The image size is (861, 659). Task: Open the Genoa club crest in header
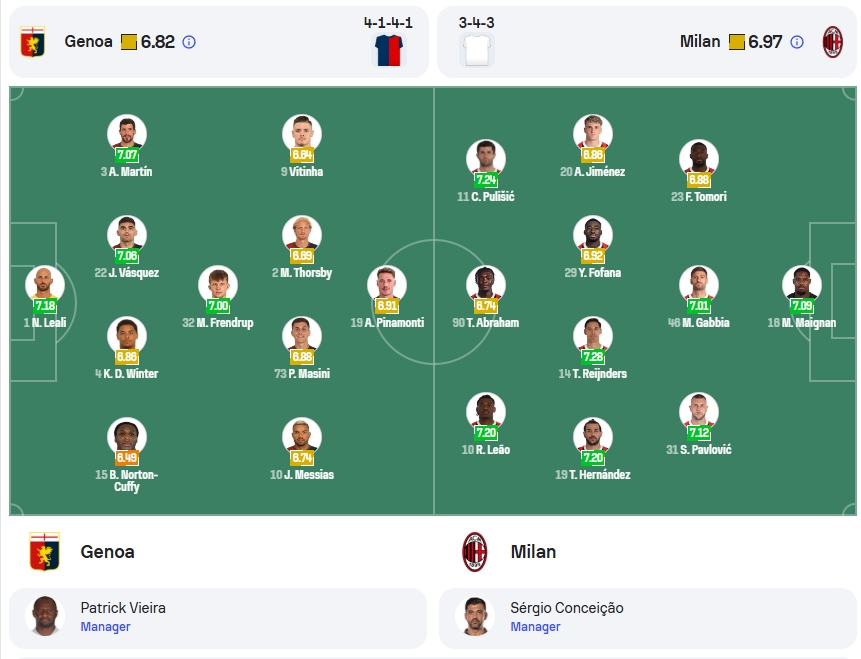tap(32, 42)
